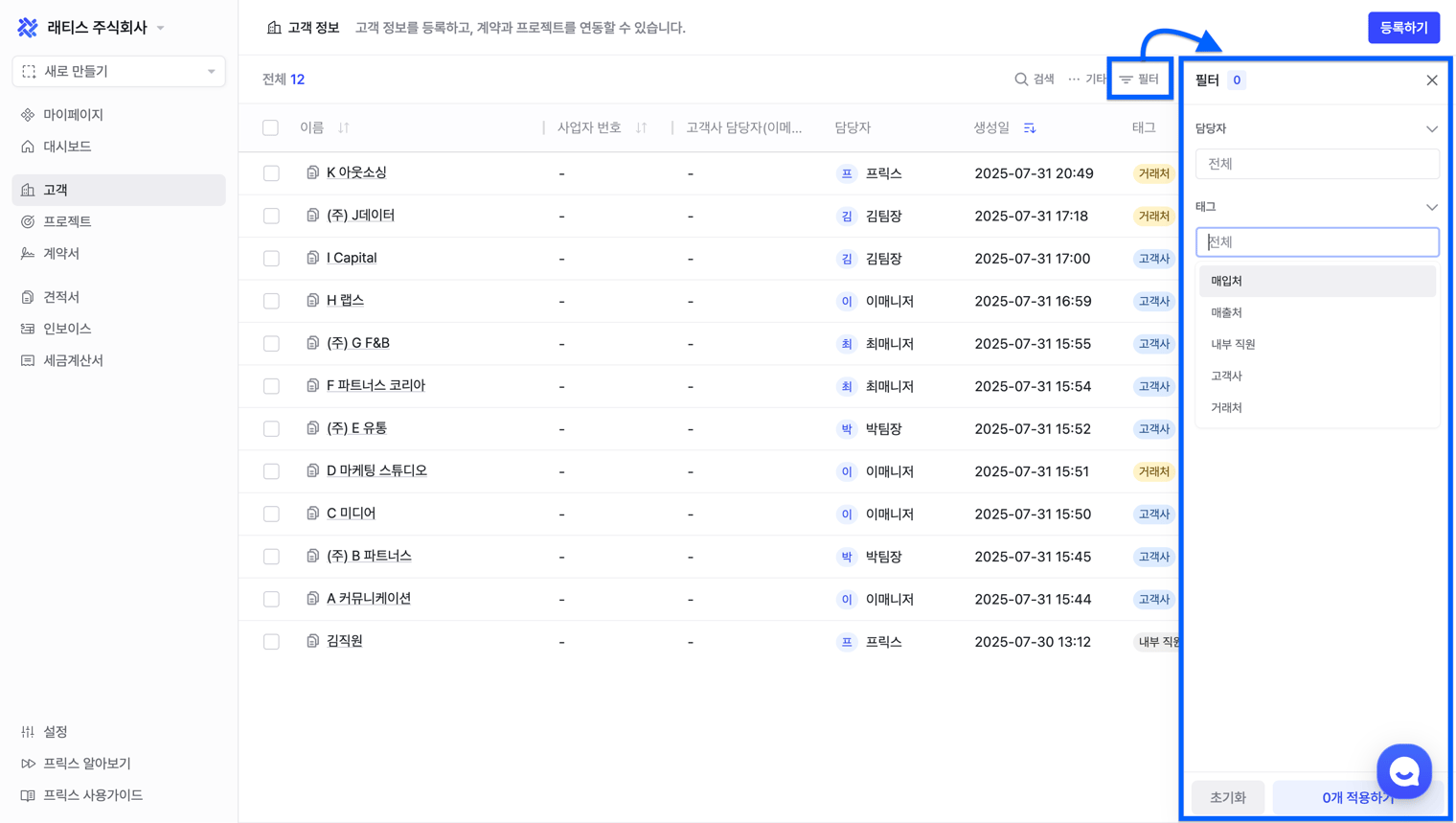Select the 김직원 row checkbox

tap(271, 642)
